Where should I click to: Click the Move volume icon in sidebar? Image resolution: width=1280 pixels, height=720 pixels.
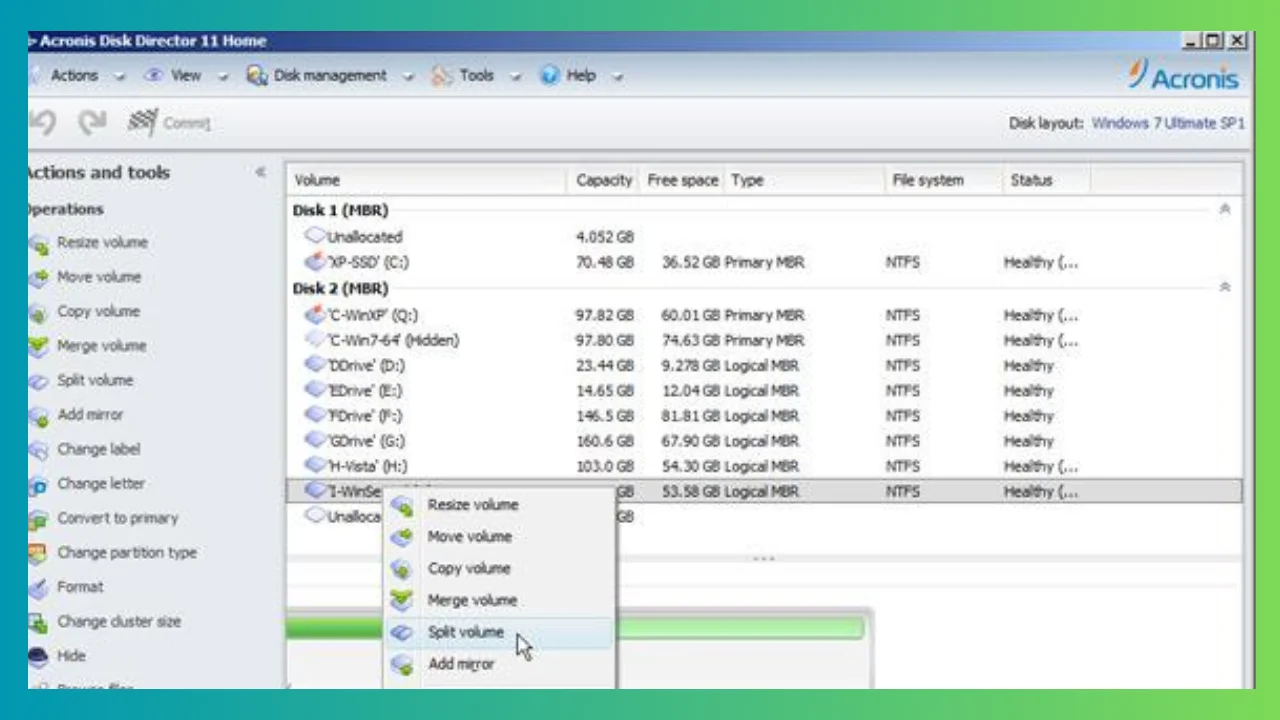coord(39,278)
